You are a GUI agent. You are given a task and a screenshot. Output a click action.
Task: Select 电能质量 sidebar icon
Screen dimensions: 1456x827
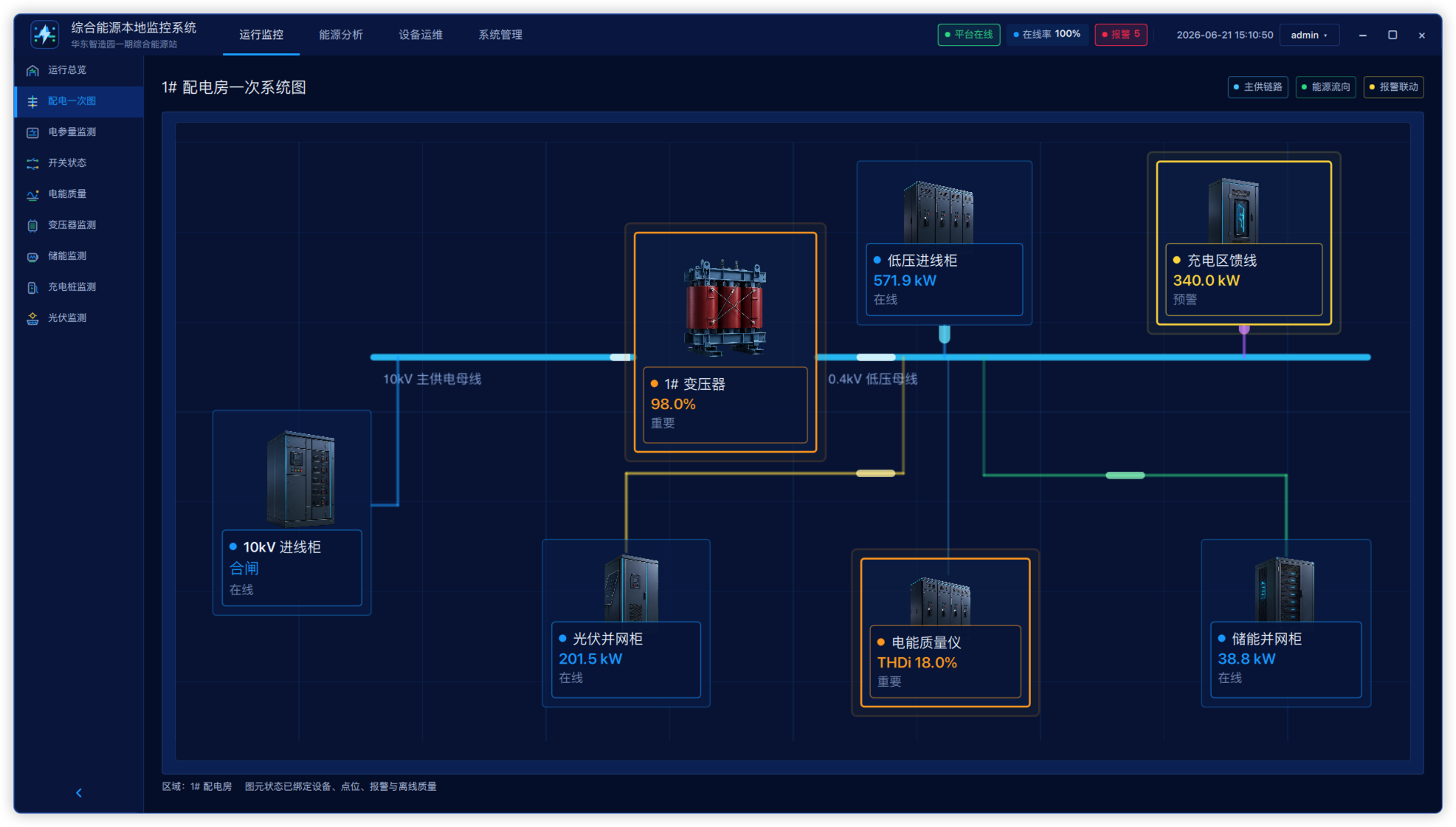[x=32, y=194]
